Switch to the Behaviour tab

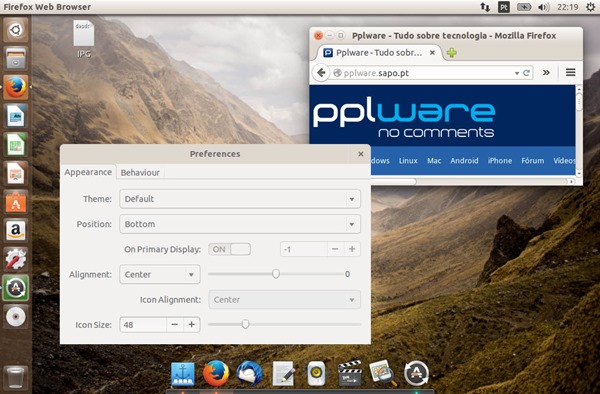tap(140, 173)
